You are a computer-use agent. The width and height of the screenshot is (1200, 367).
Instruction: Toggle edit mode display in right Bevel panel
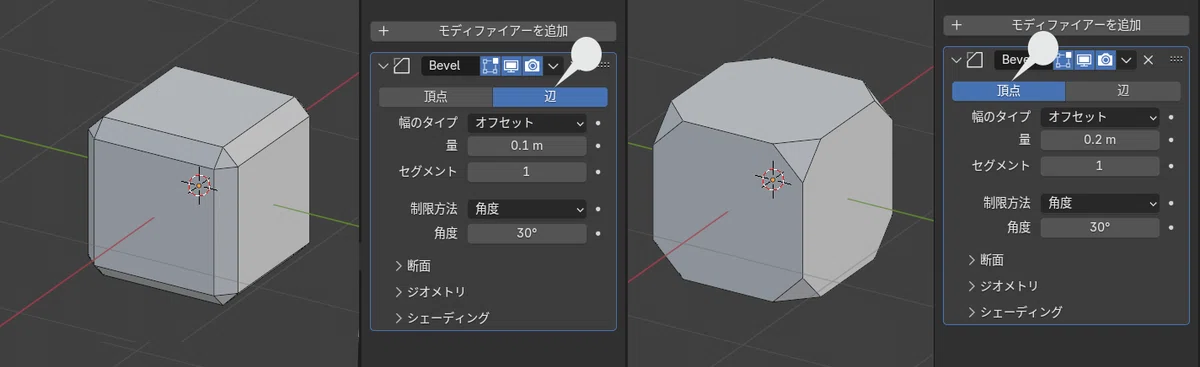point(1062,60)
